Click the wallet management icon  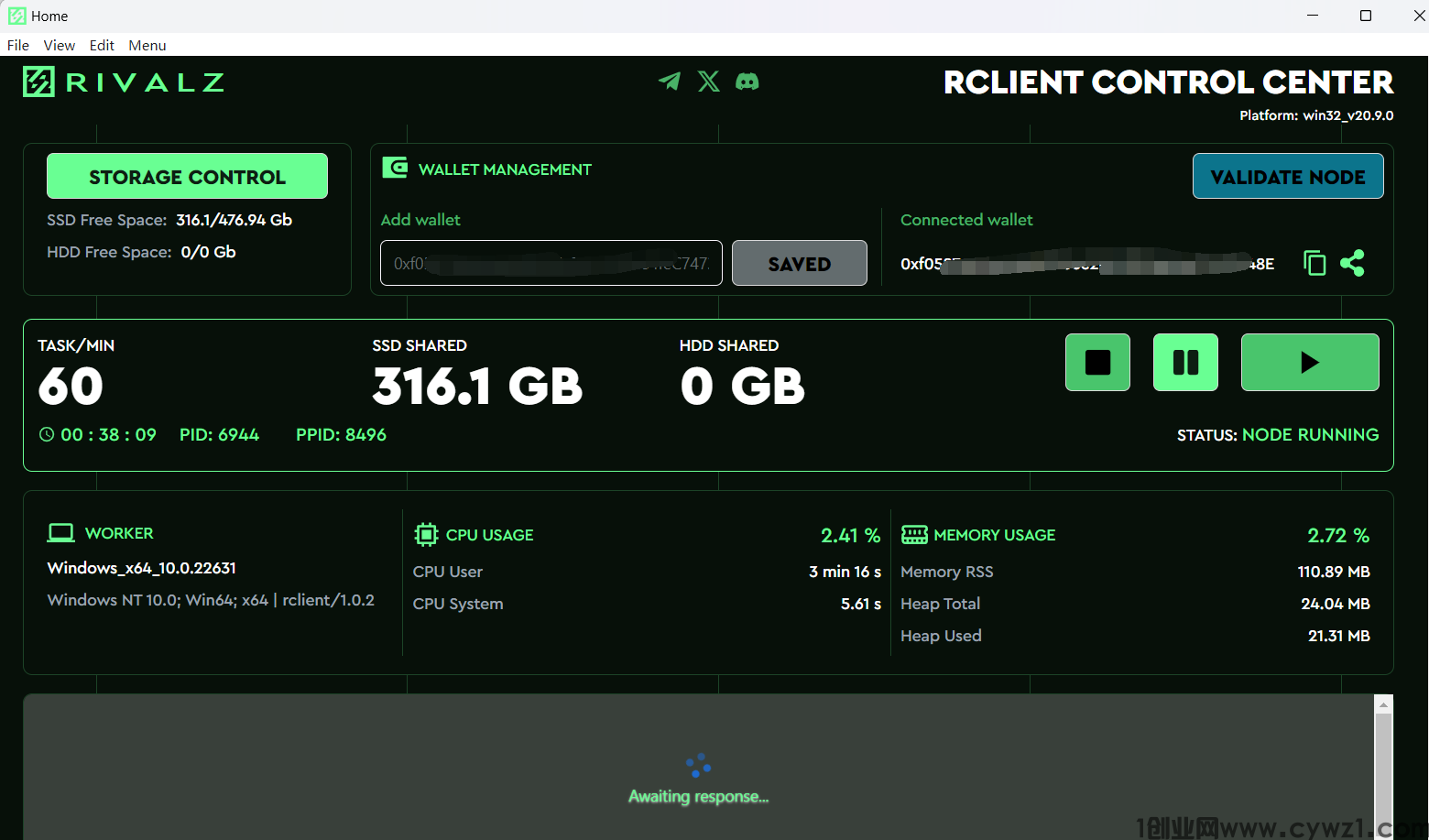395,168
